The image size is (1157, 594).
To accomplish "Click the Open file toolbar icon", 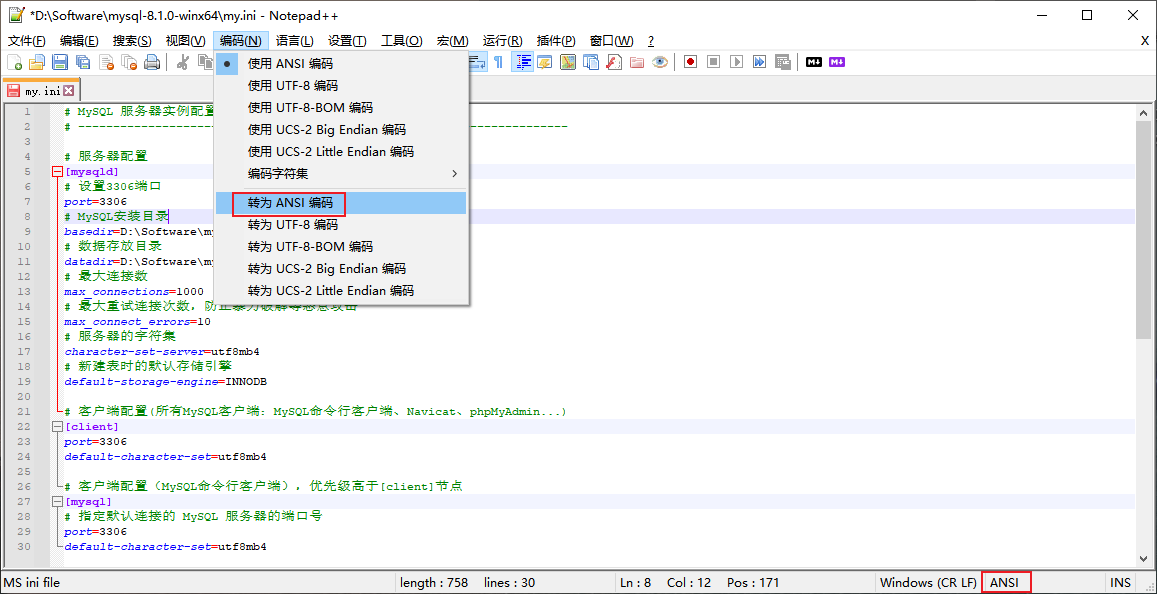I will 37,63.
